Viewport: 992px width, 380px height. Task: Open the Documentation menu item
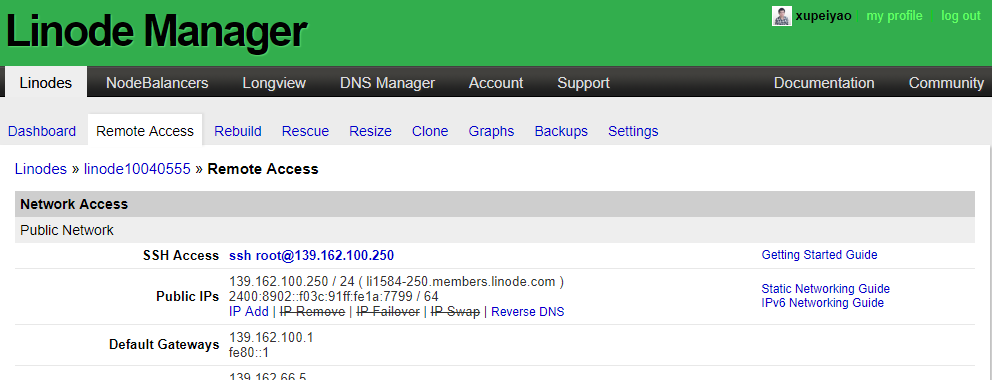(x=824, y=83)
